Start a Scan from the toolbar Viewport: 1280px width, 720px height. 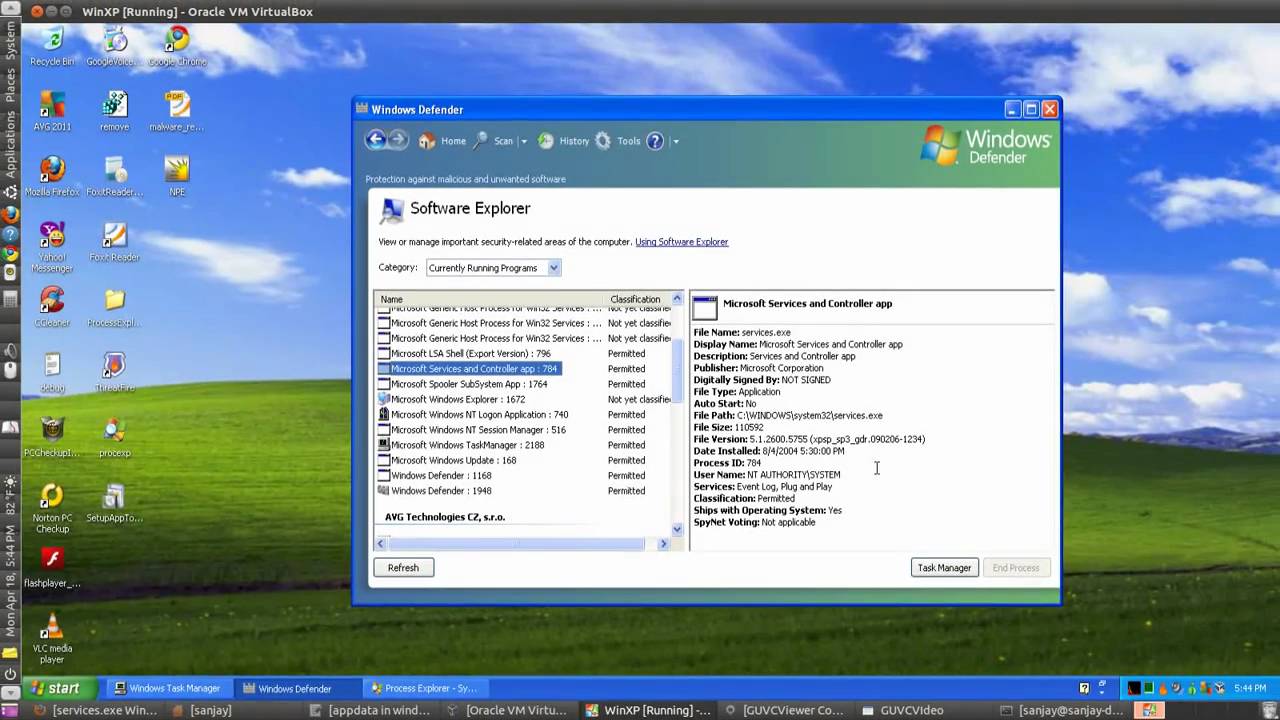pos(493,141)
